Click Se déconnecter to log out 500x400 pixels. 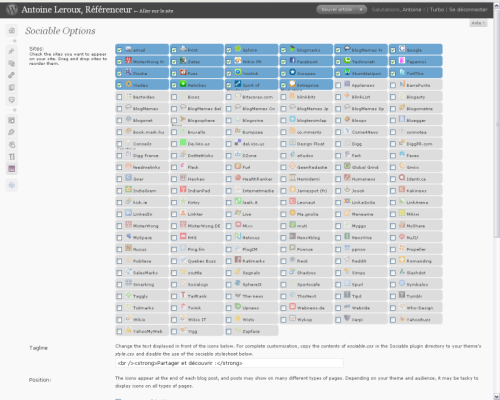tap(468, 10)
